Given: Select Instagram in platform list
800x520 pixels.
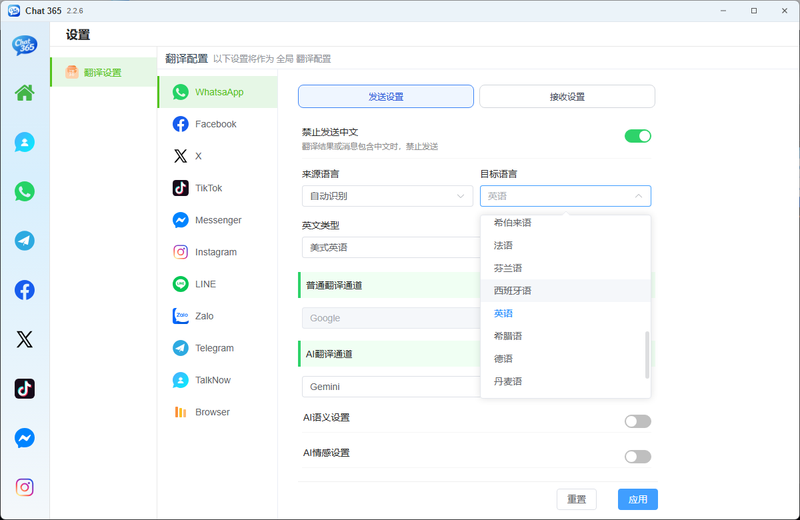Looking at the screenshot, I should coord(218,252).
